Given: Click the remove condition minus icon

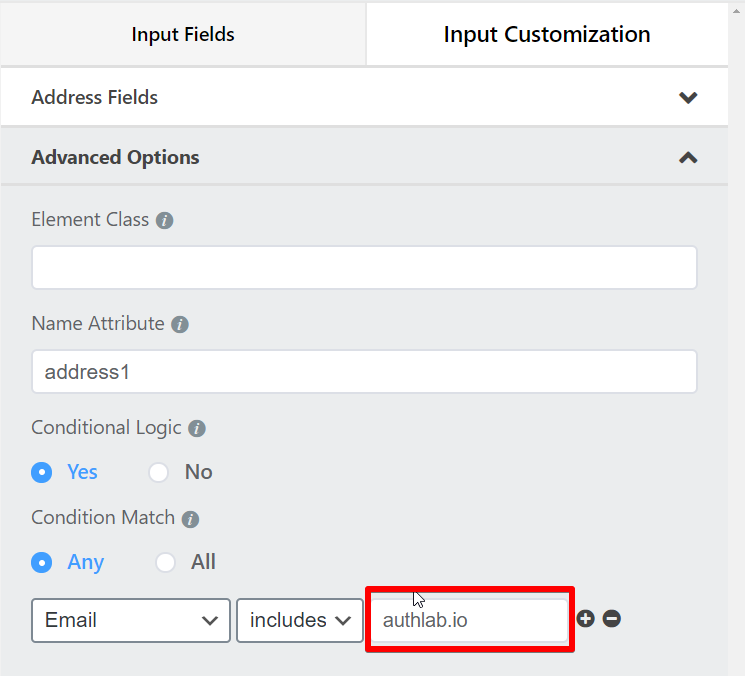Looking at the screenshot, I should click(x=612, y=619).
